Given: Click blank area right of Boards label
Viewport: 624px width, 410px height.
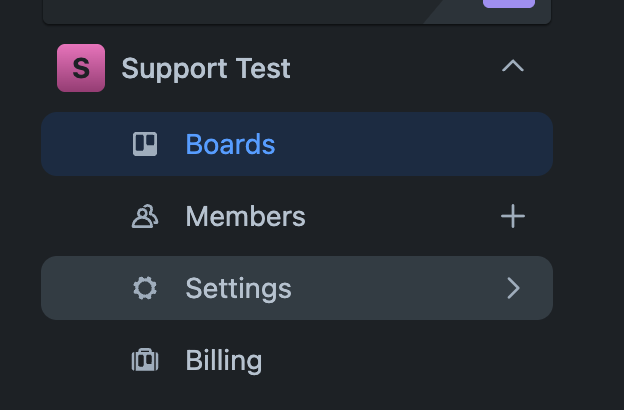Looking at the screenshot, I should click(x=410, y=144).
